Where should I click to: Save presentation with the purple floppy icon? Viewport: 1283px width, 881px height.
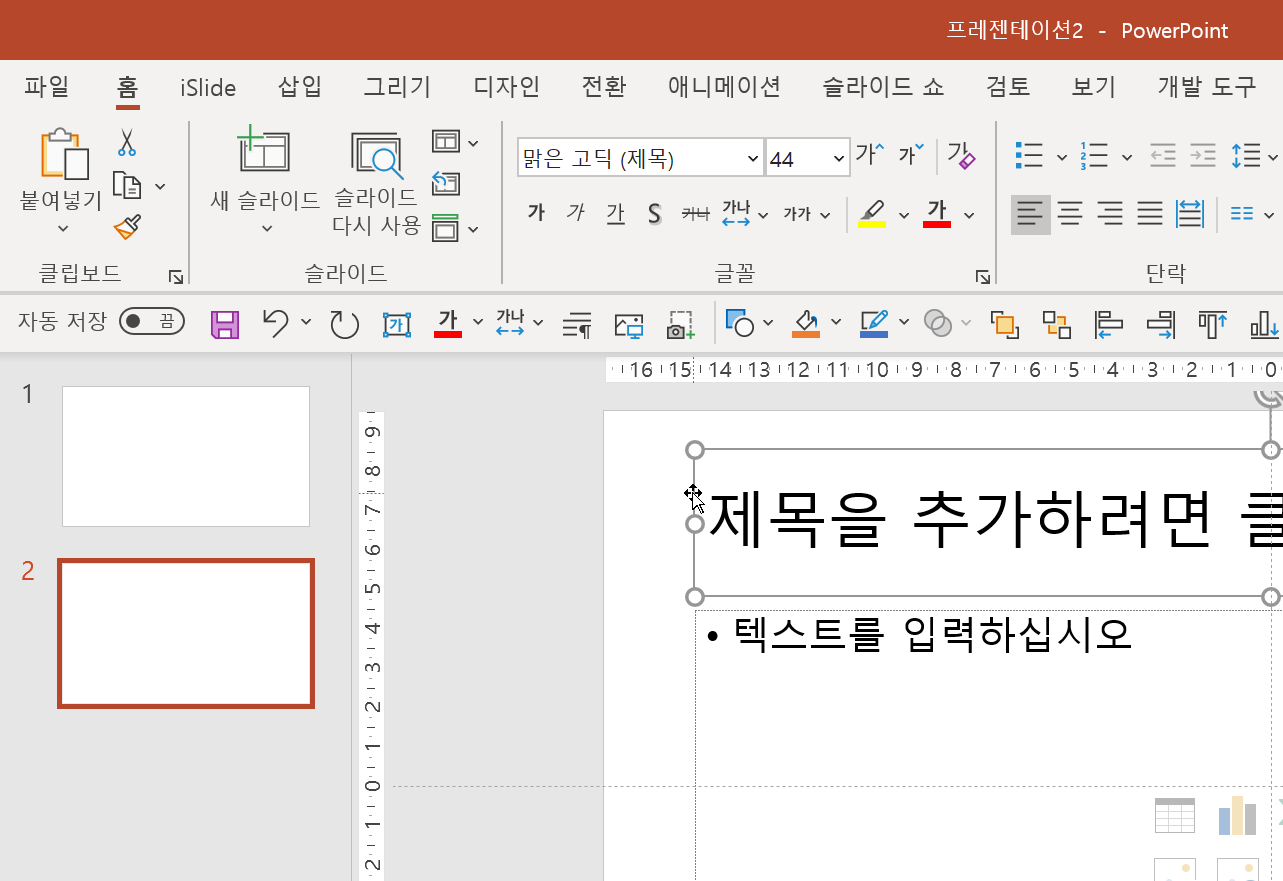point(225,324)
